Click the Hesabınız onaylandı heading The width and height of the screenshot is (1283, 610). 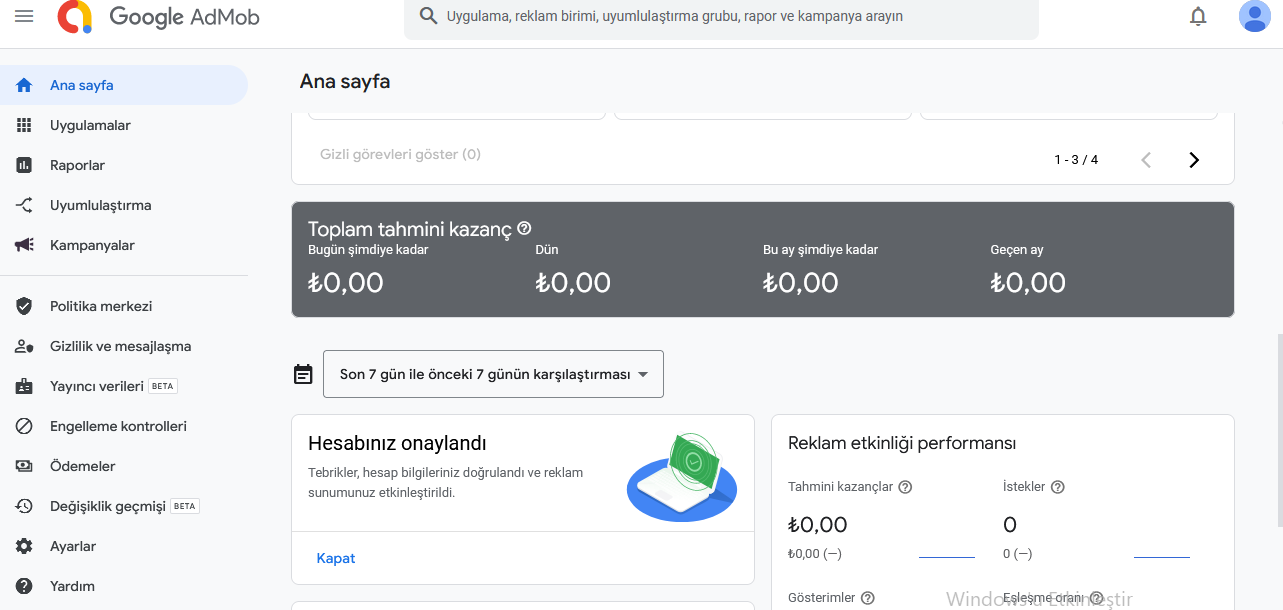pyautogui.click(x=397, y=443)
